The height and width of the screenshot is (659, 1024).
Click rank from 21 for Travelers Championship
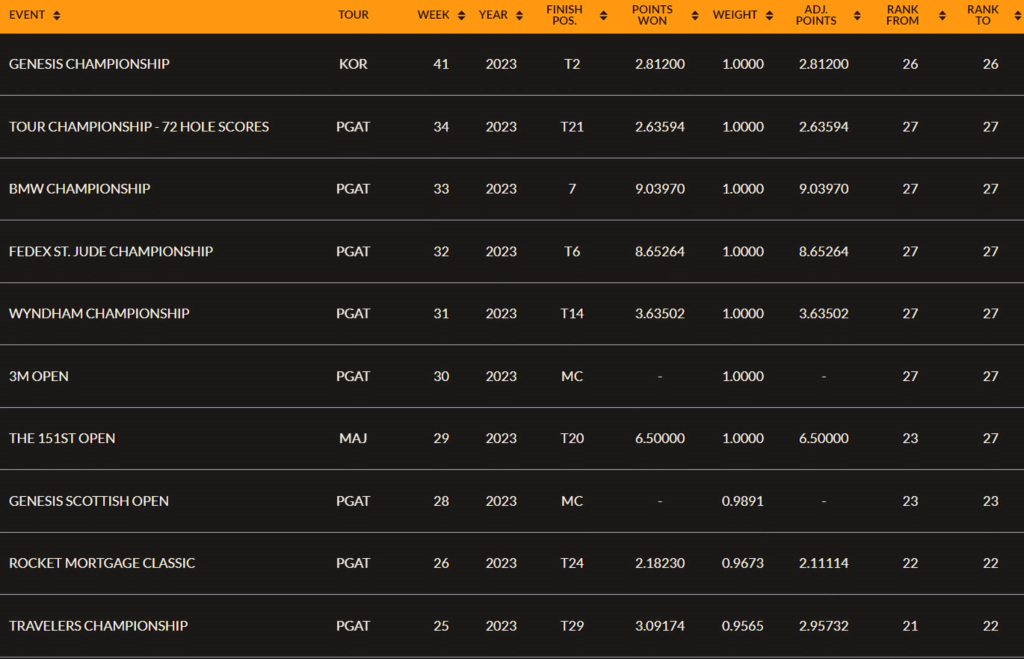point(910,626)
